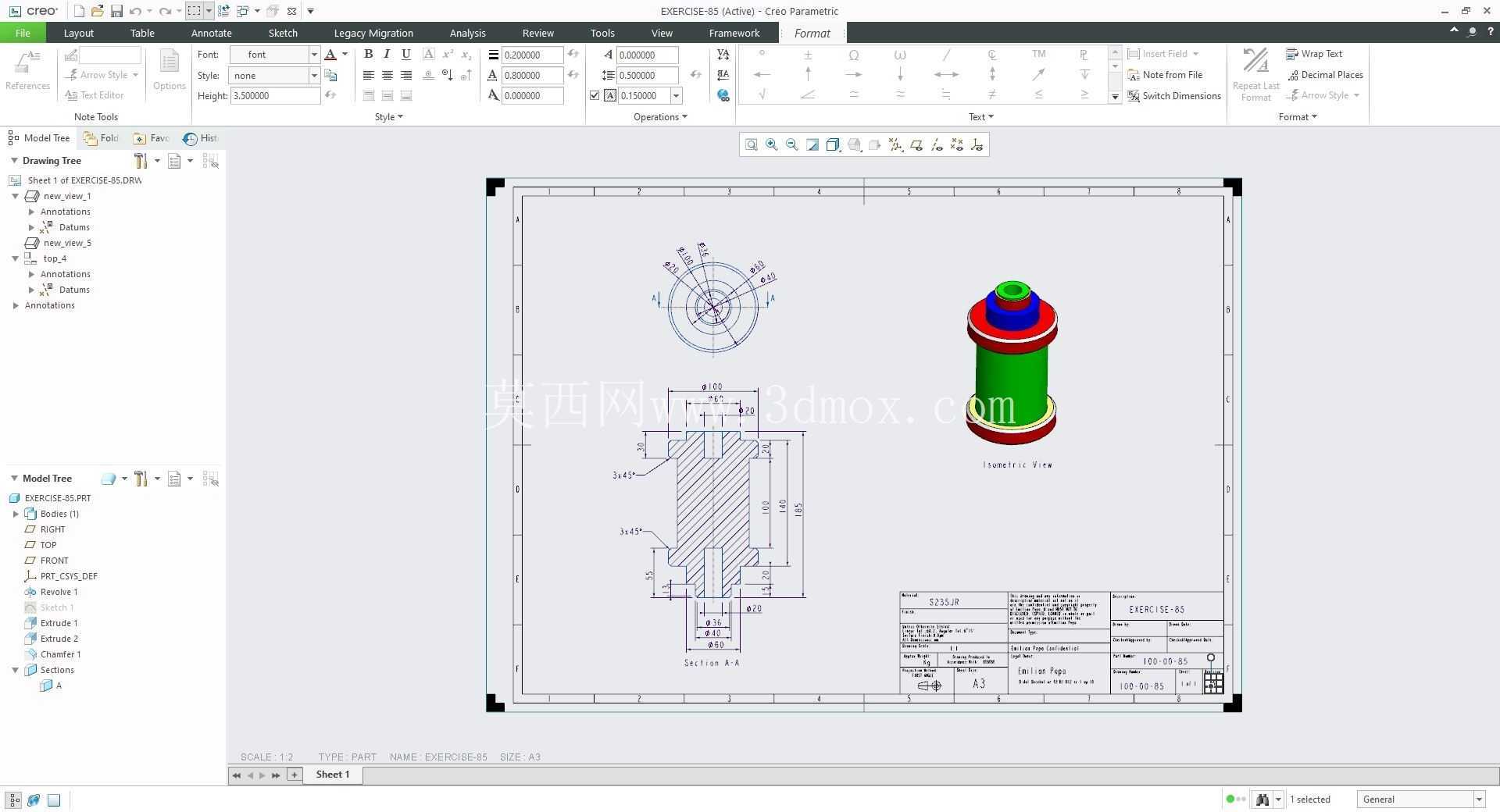Collapse the new_view_1 tree node

(15, 196)
